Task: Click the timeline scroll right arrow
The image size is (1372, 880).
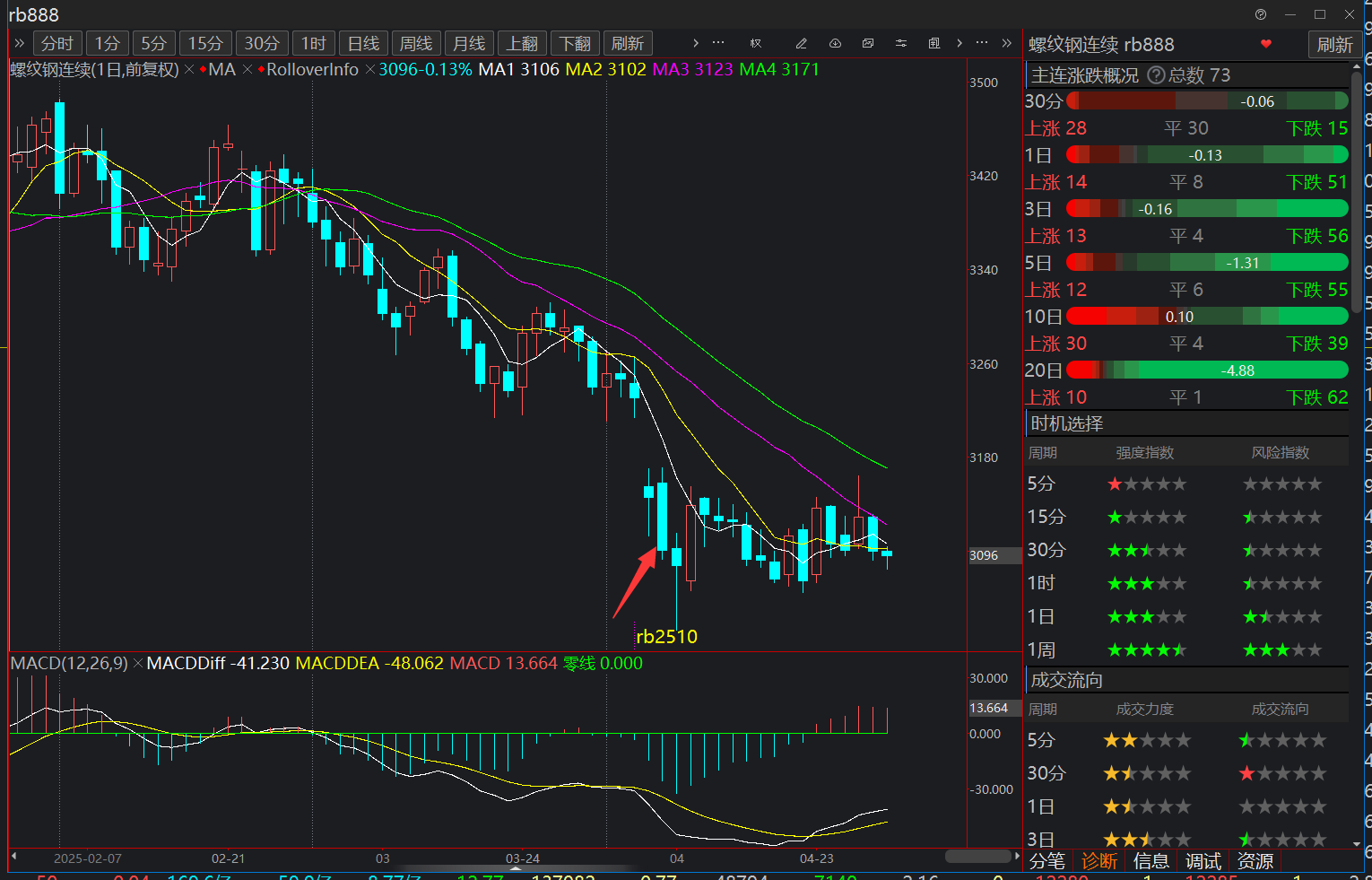Action: pyautogui.click(x=1017, y=857)
